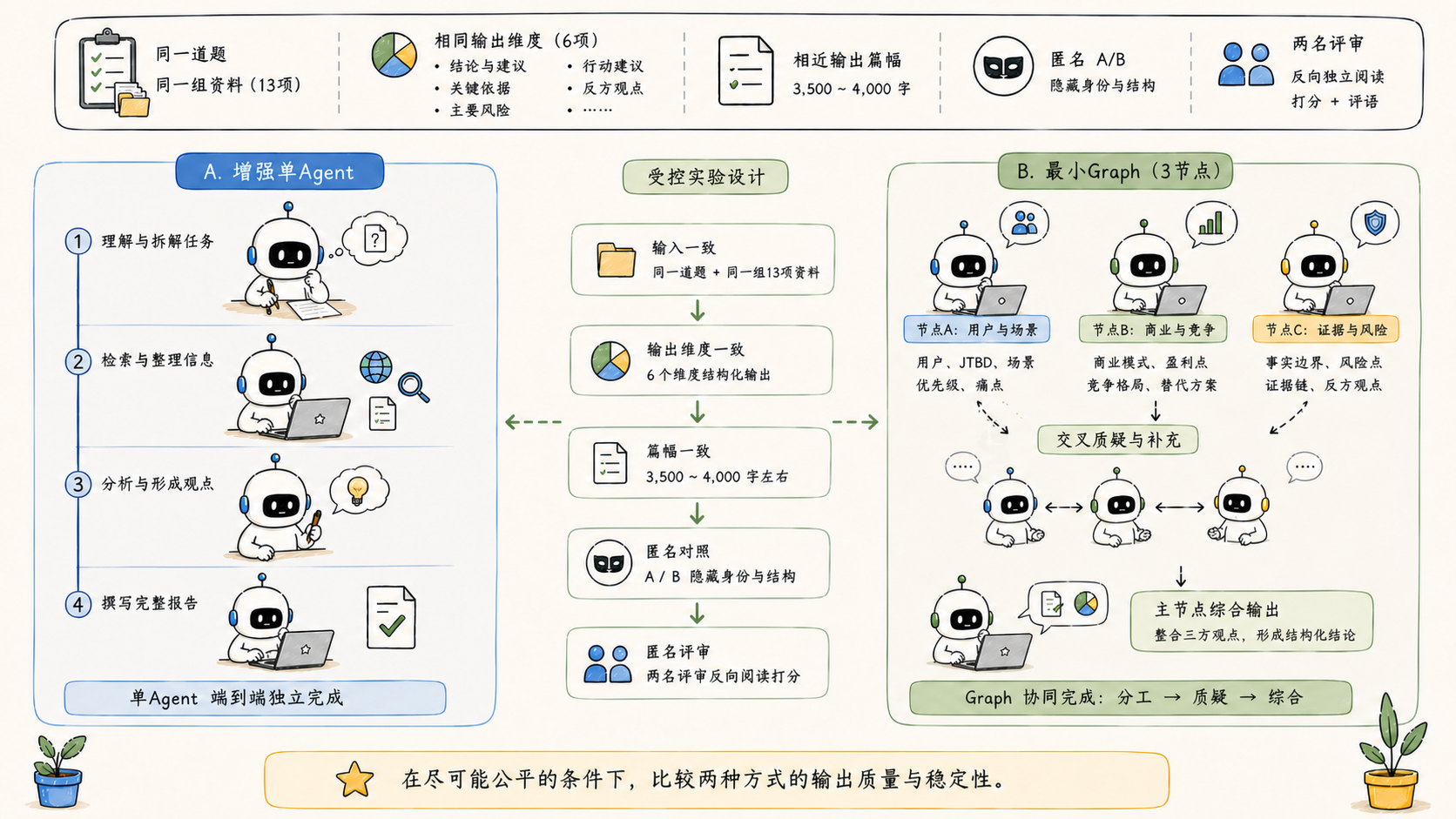Click the step 1 number circle
This screenshot has height=819, width=1456.
[x=78, y=241]
